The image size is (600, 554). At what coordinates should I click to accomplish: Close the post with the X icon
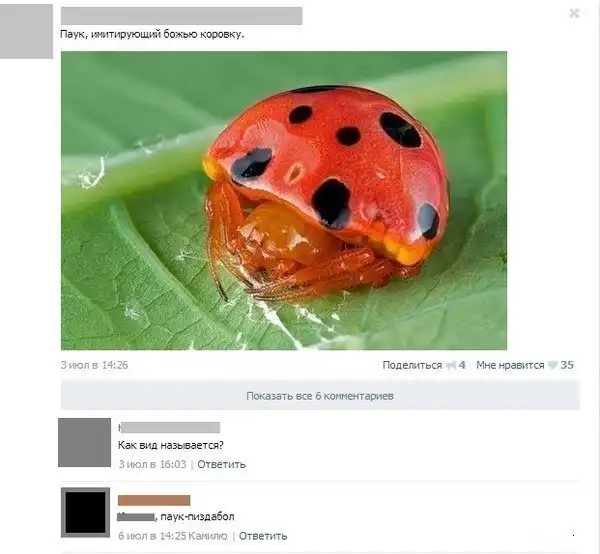574,14
